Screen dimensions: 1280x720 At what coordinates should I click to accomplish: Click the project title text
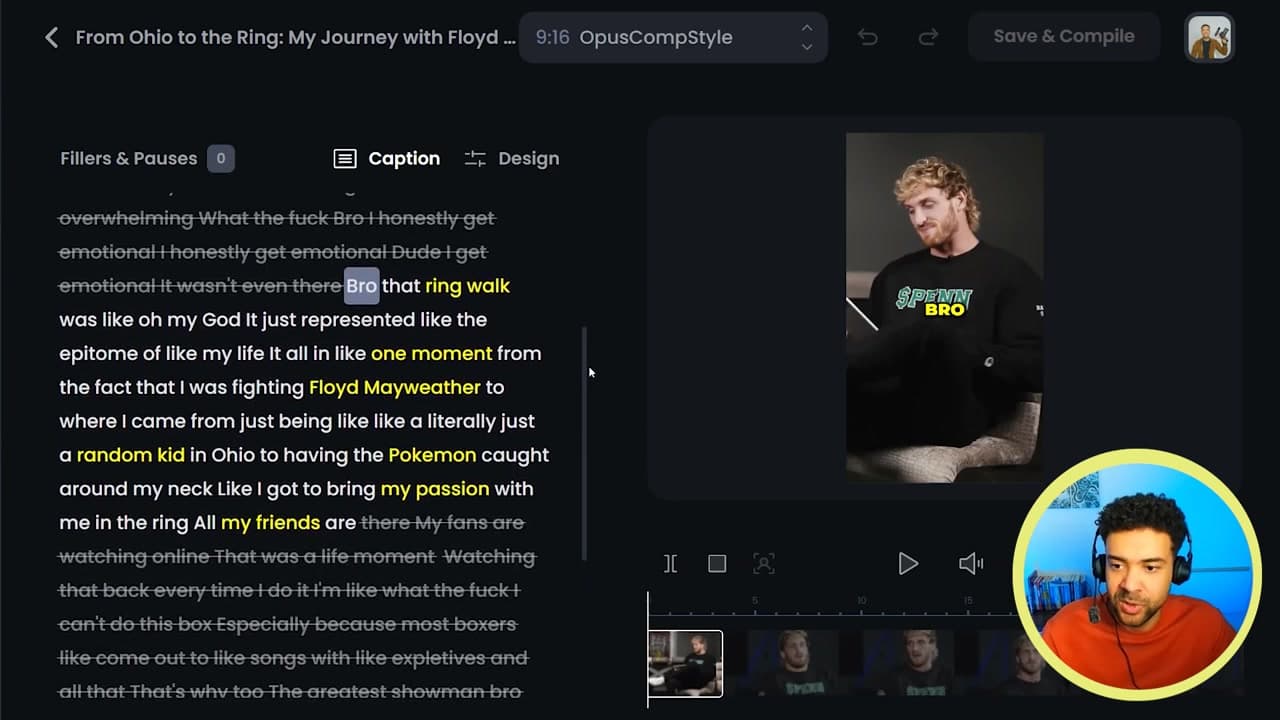coord(296,38)
